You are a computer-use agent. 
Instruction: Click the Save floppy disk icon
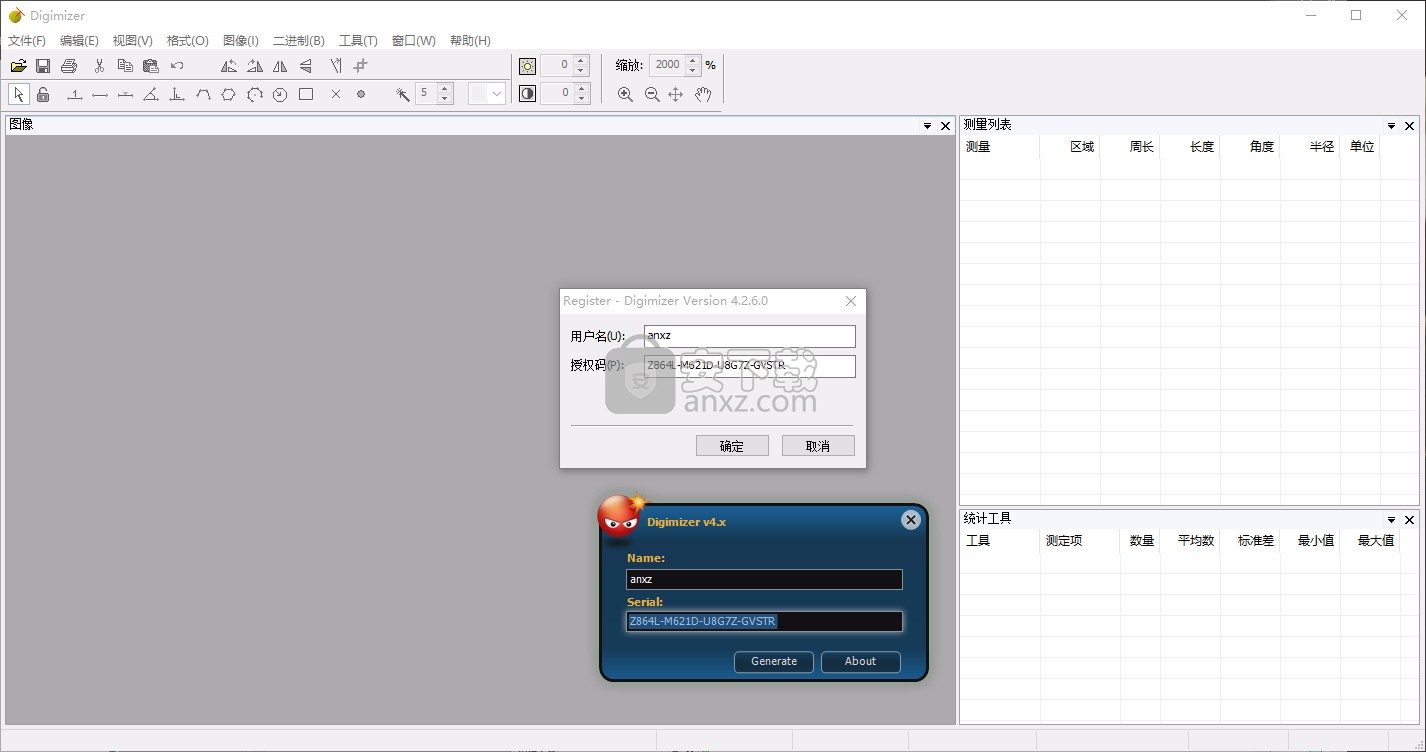(43, 66)
